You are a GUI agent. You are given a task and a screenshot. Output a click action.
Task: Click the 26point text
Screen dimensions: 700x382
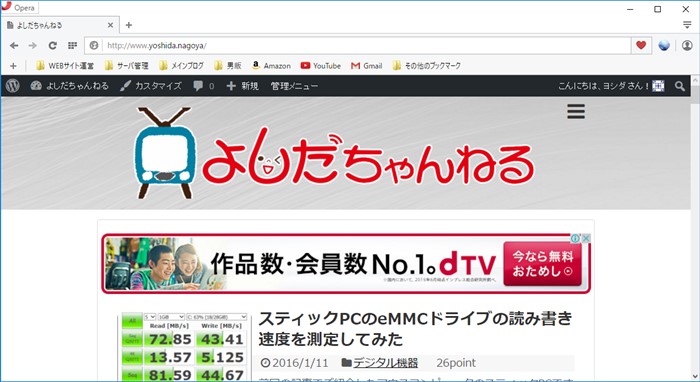pos(456,363)
